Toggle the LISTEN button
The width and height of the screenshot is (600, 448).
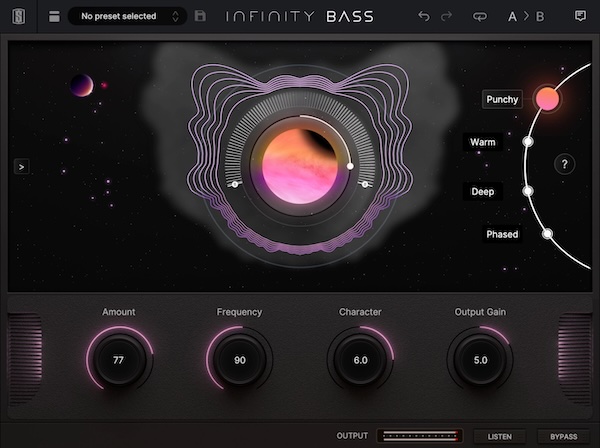coord(499,437)
